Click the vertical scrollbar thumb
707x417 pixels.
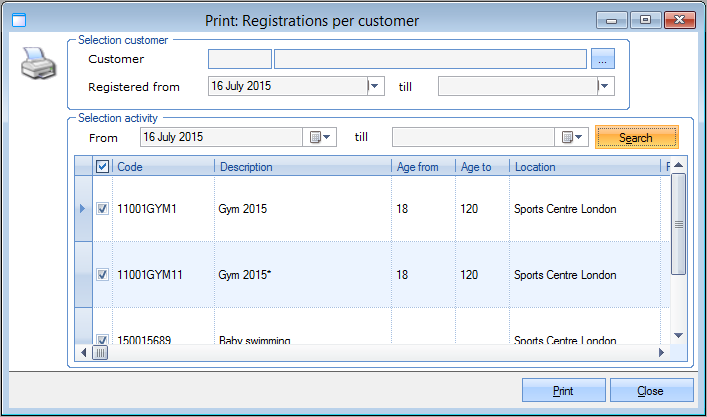click(x=678, y=223)
